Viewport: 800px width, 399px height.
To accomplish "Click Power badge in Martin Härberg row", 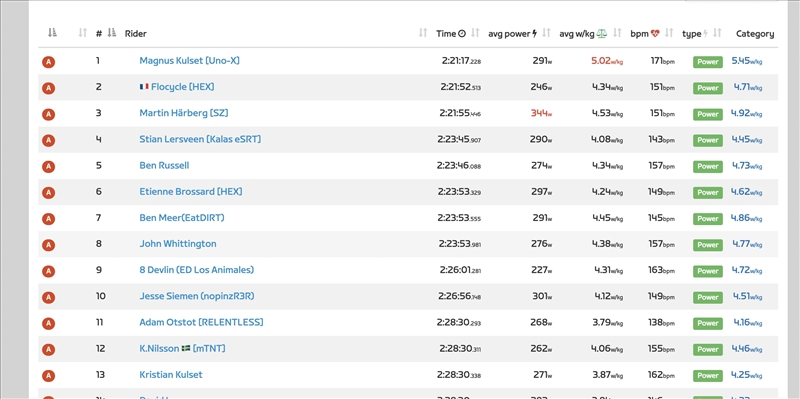I will 708,114.
